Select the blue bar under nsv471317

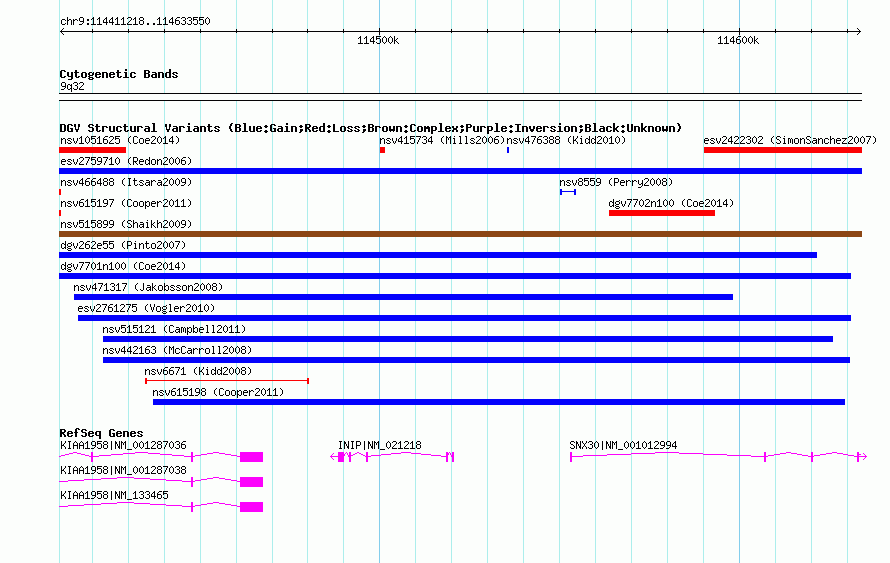404,297
